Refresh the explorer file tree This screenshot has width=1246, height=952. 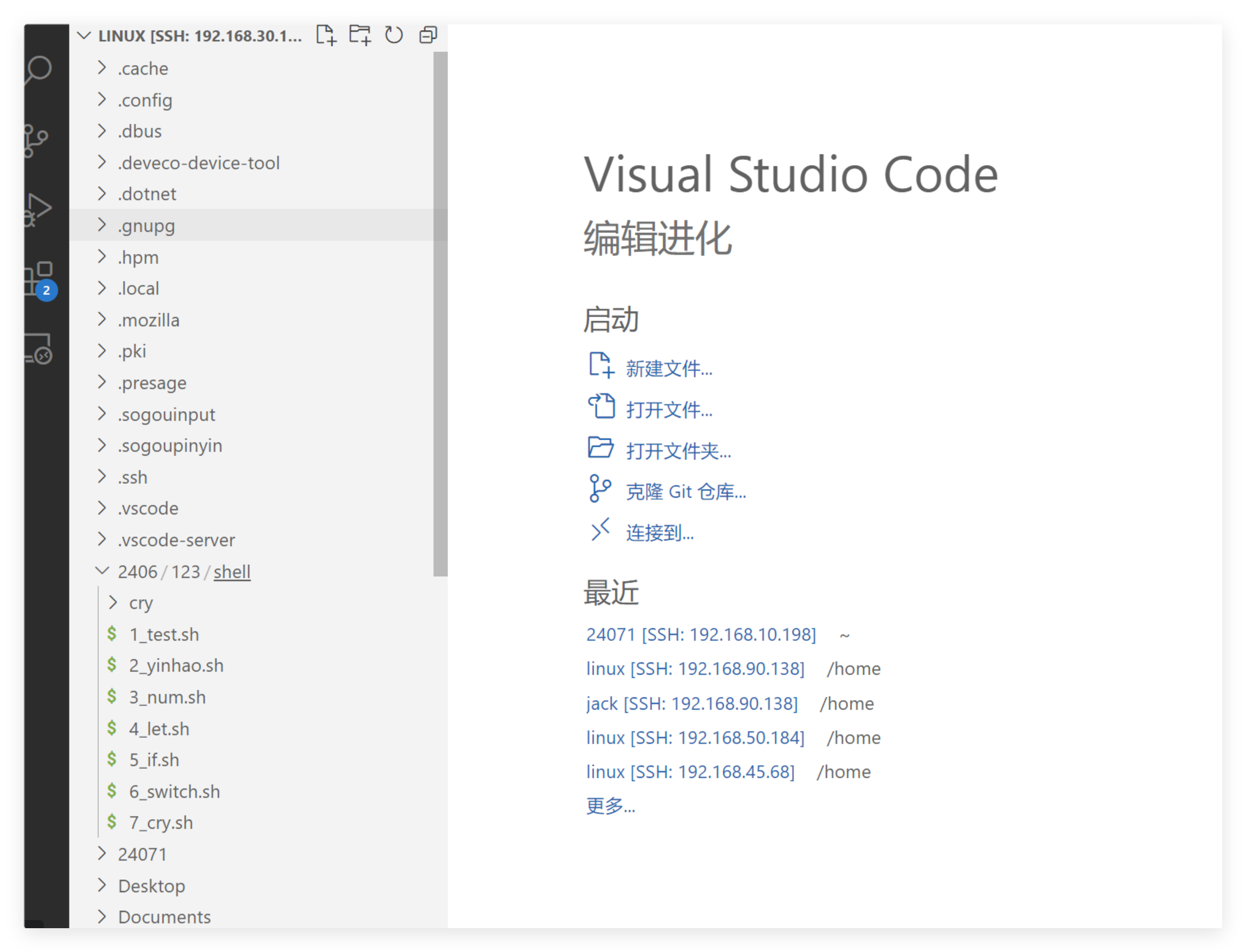point(394,35)
